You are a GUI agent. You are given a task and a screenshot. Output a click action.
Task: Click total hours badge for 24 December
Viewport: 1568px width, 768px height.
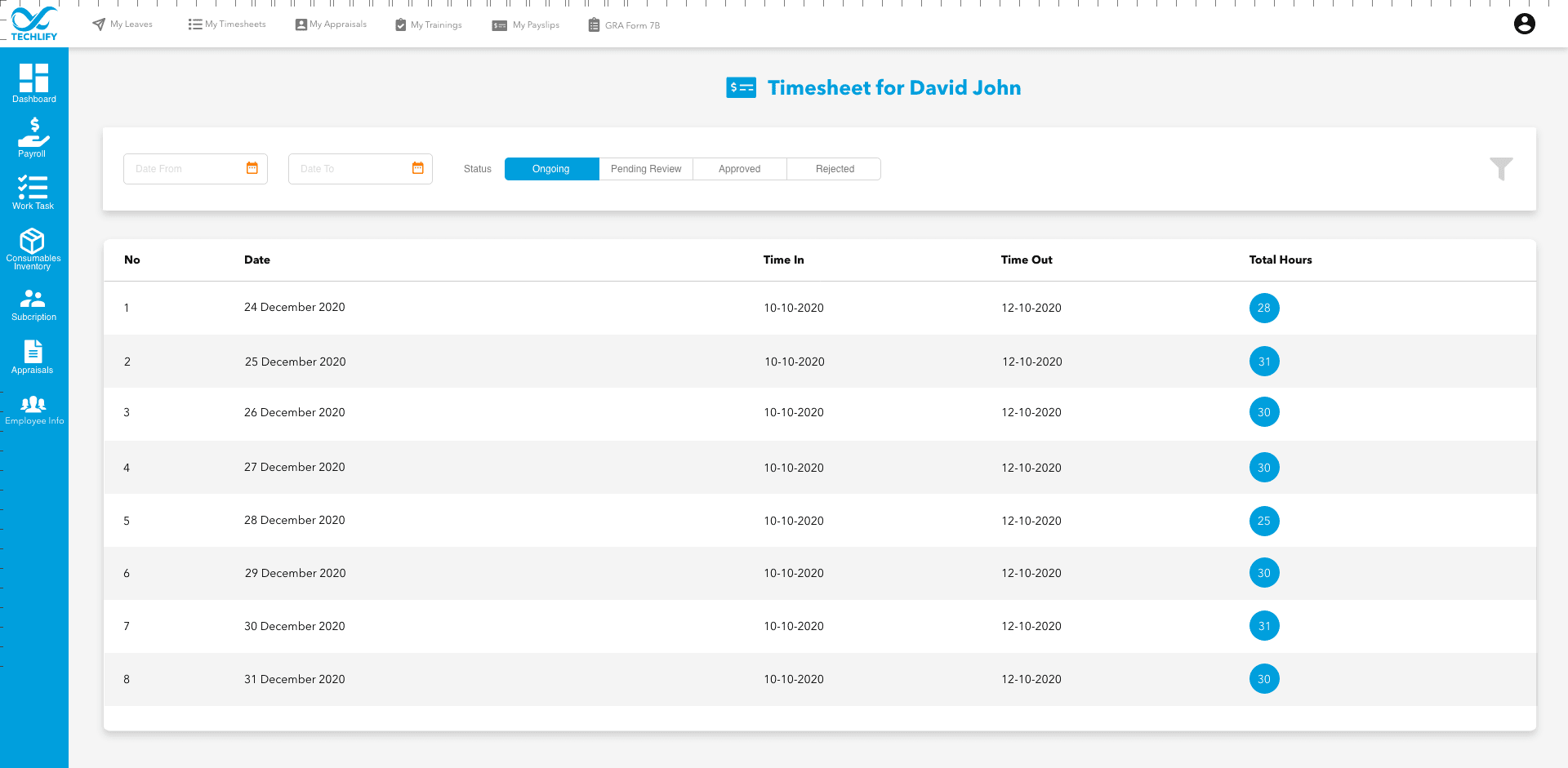(1264, 308)
